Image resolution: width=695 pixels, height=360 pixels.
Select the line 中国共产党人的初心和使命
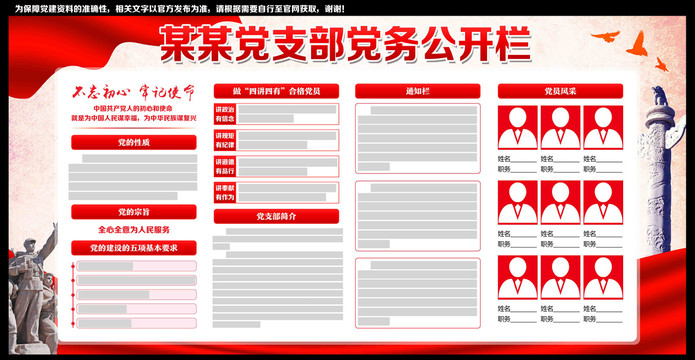click(133, 109)
